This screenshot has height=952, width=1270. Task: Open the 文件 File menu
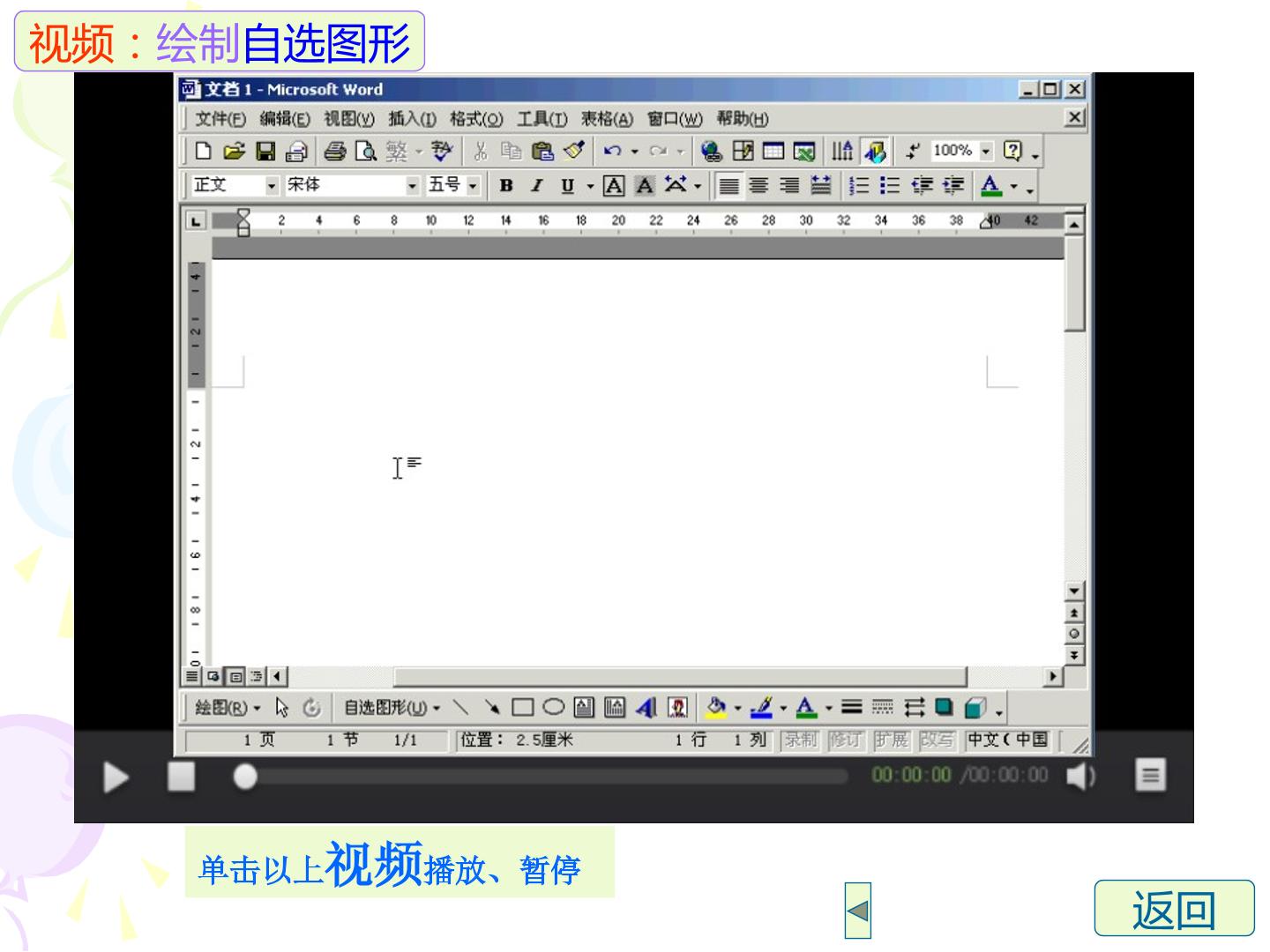pyautogui.click(x=220, y=119)
